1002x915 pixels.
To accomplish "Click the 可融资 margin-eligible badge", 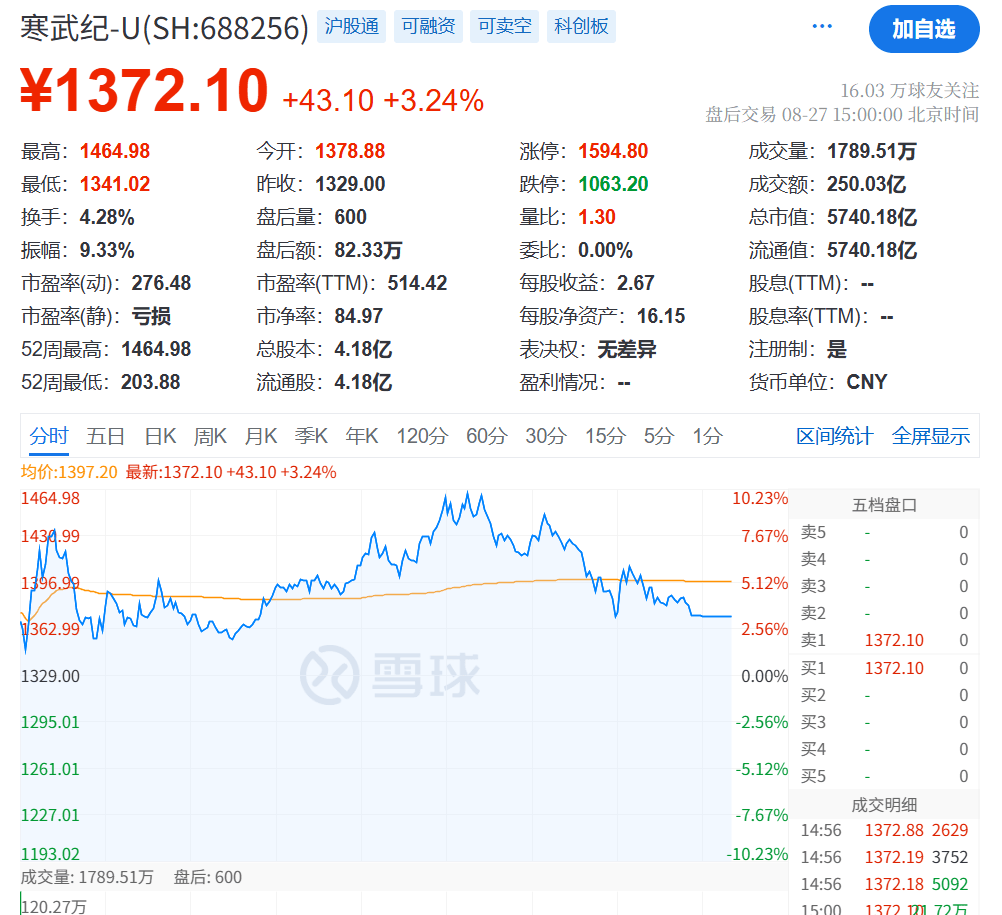I will click(x=428, y=26).
